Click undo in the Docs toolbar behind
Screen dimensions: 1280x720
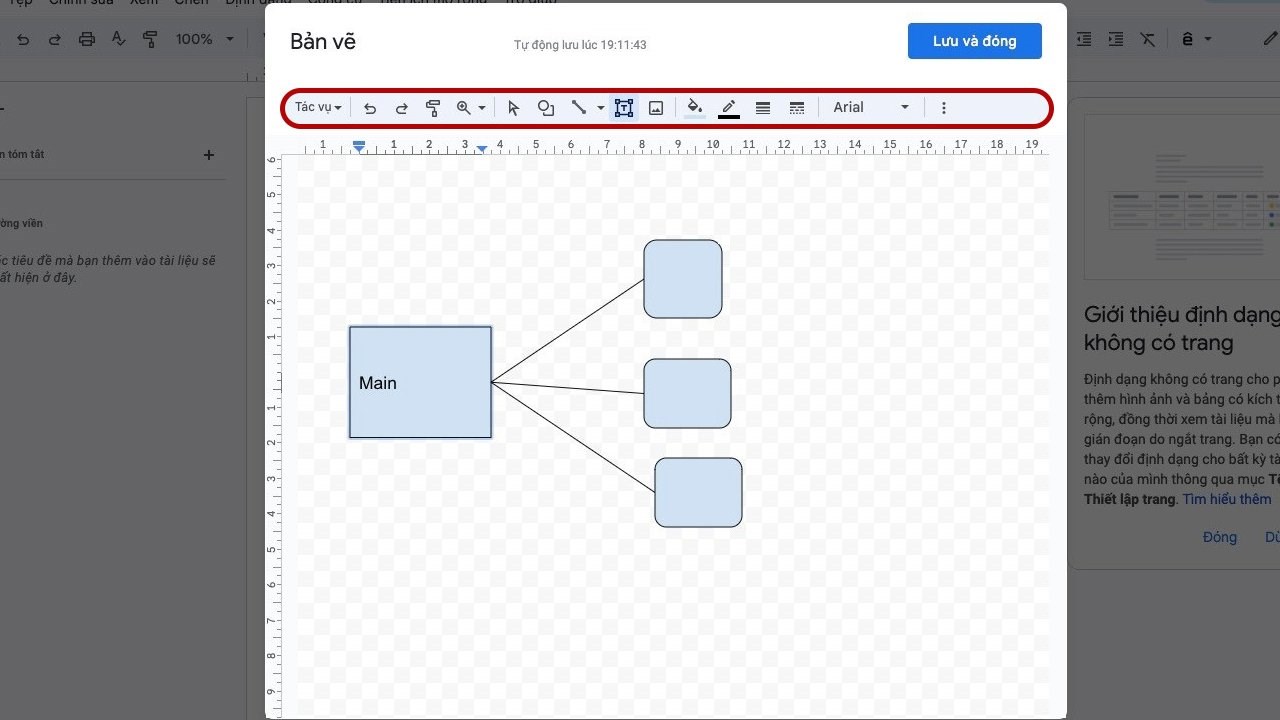pos(23,39)
